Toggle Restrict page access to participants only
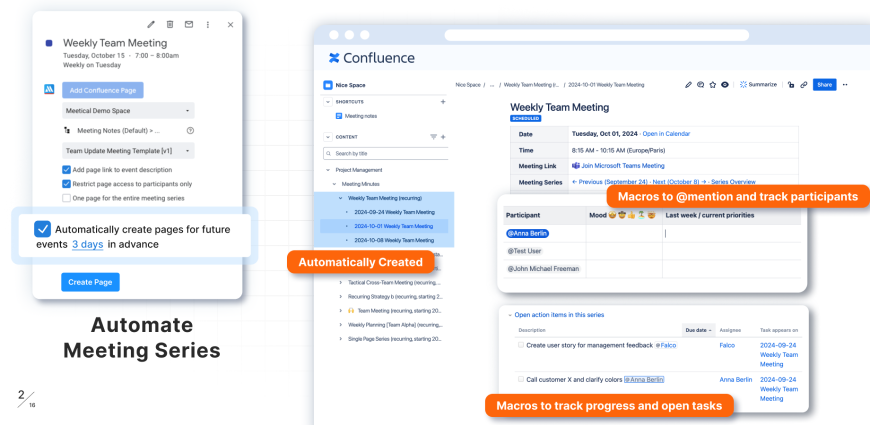870x425 pixels. [67, 184]
